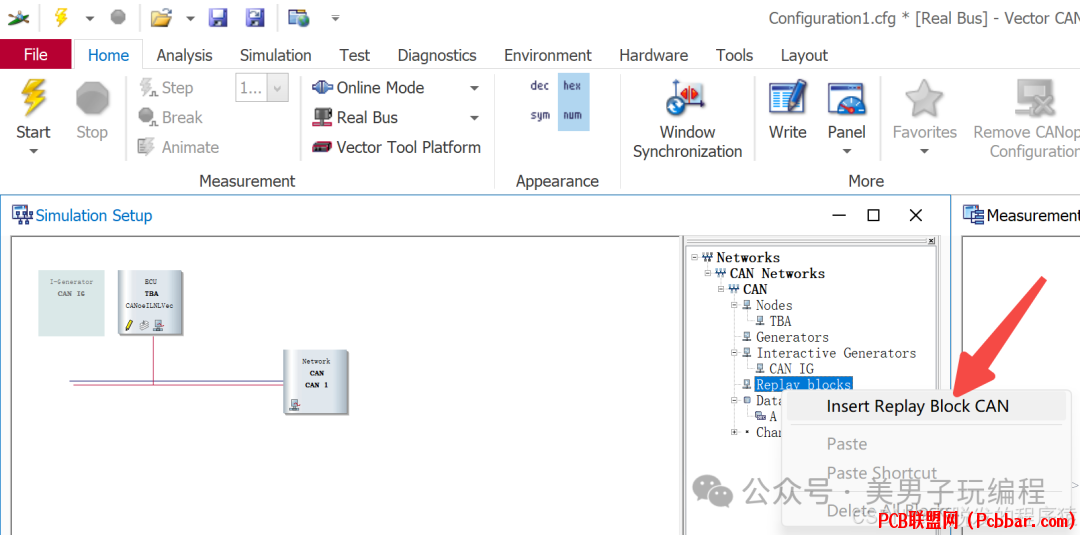1080x535 pixels.
Task: Open the Hardware ribbon tab
Action: tap(653, 55)
